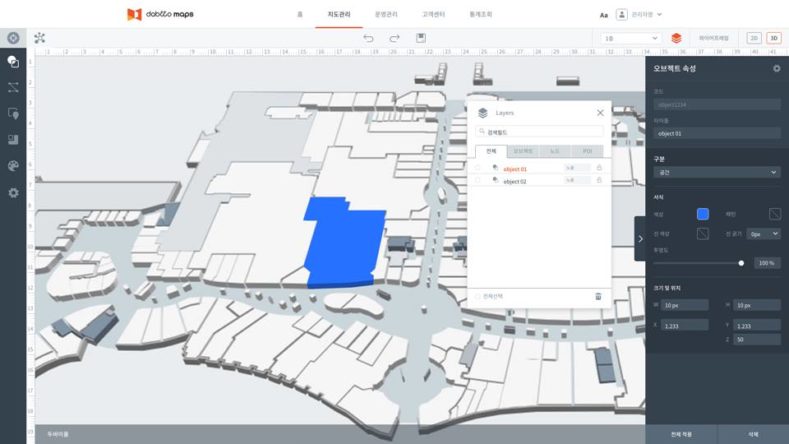Click the blue fill color swatch
Image resolution: width=789 pixels, height=444 pixels.
(x=703, y=213)
